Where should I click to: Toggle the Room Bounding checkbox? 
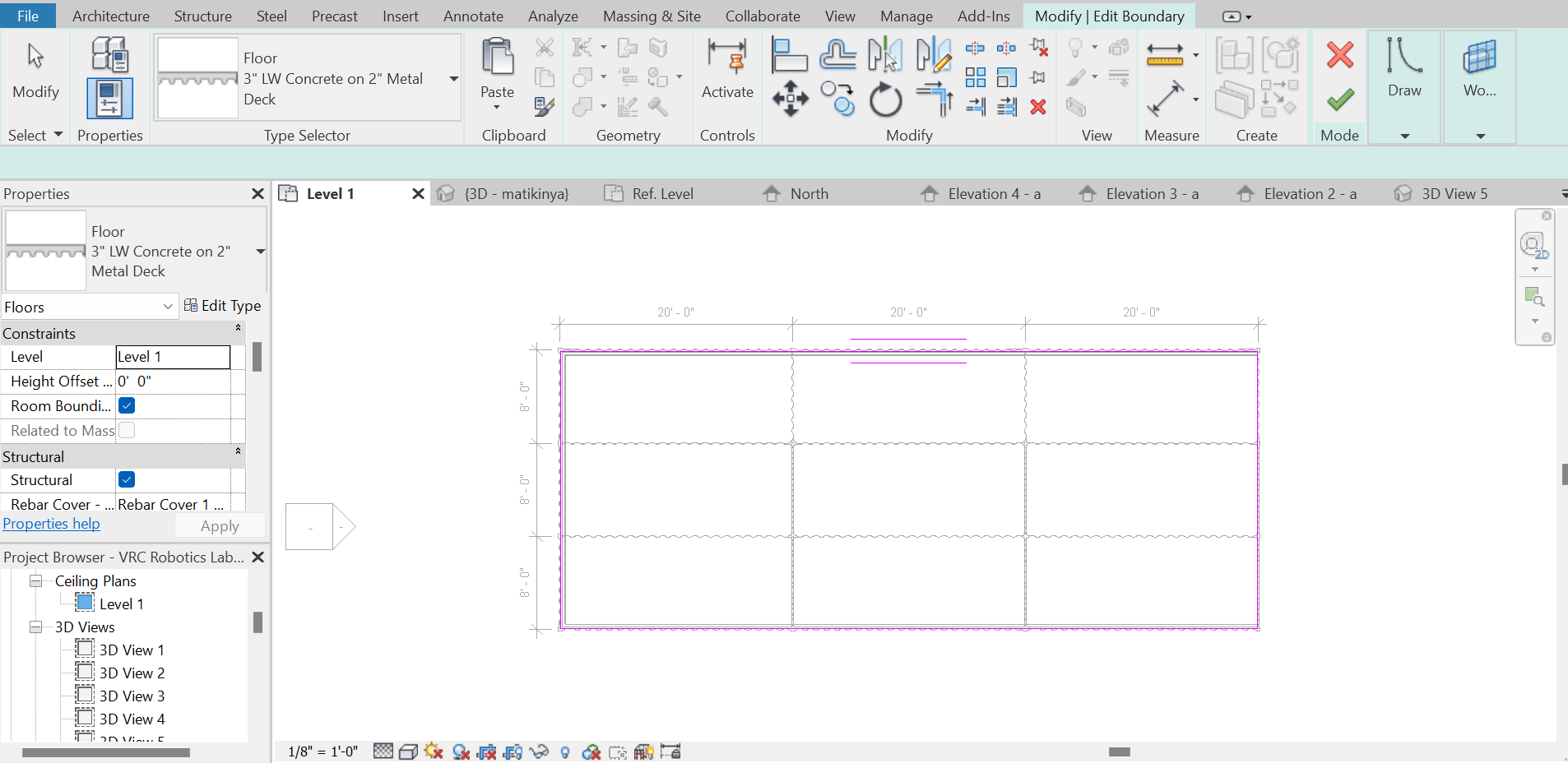coord(127,405)
